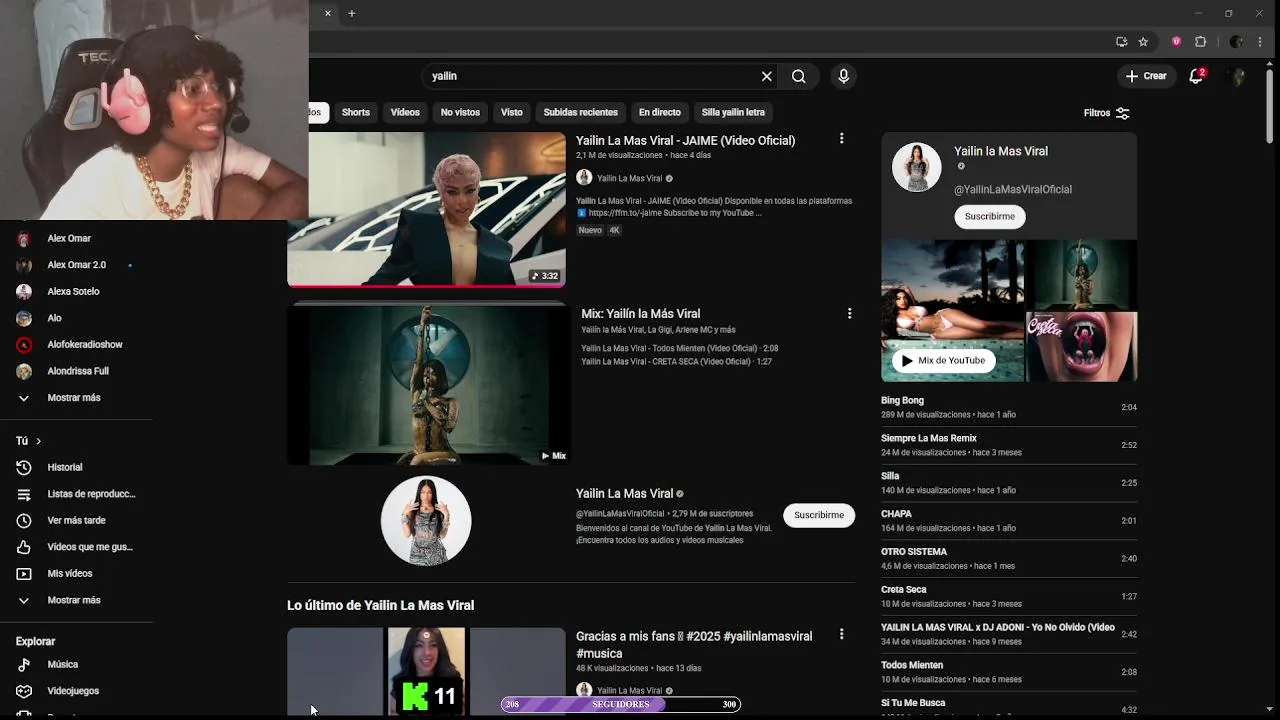Open the Alexa Sotelo subscription

[76, 291]
